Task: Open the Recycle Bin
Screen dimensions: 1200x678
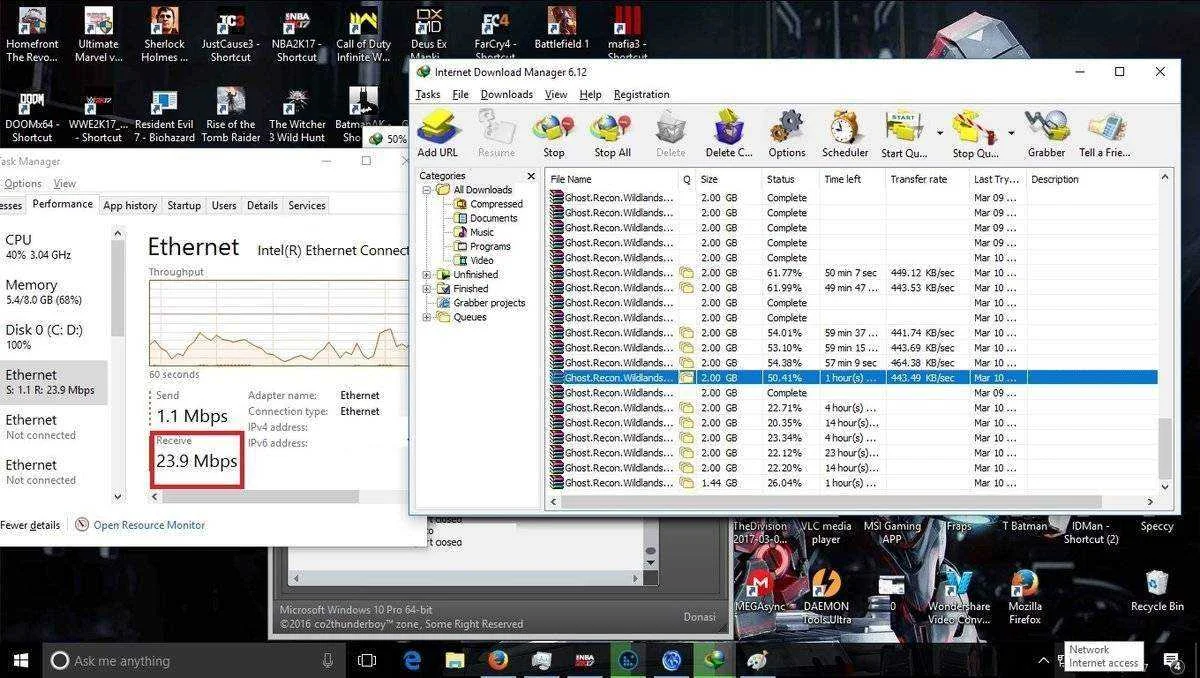Action: pyautogui.click(x=1157, y=590)
